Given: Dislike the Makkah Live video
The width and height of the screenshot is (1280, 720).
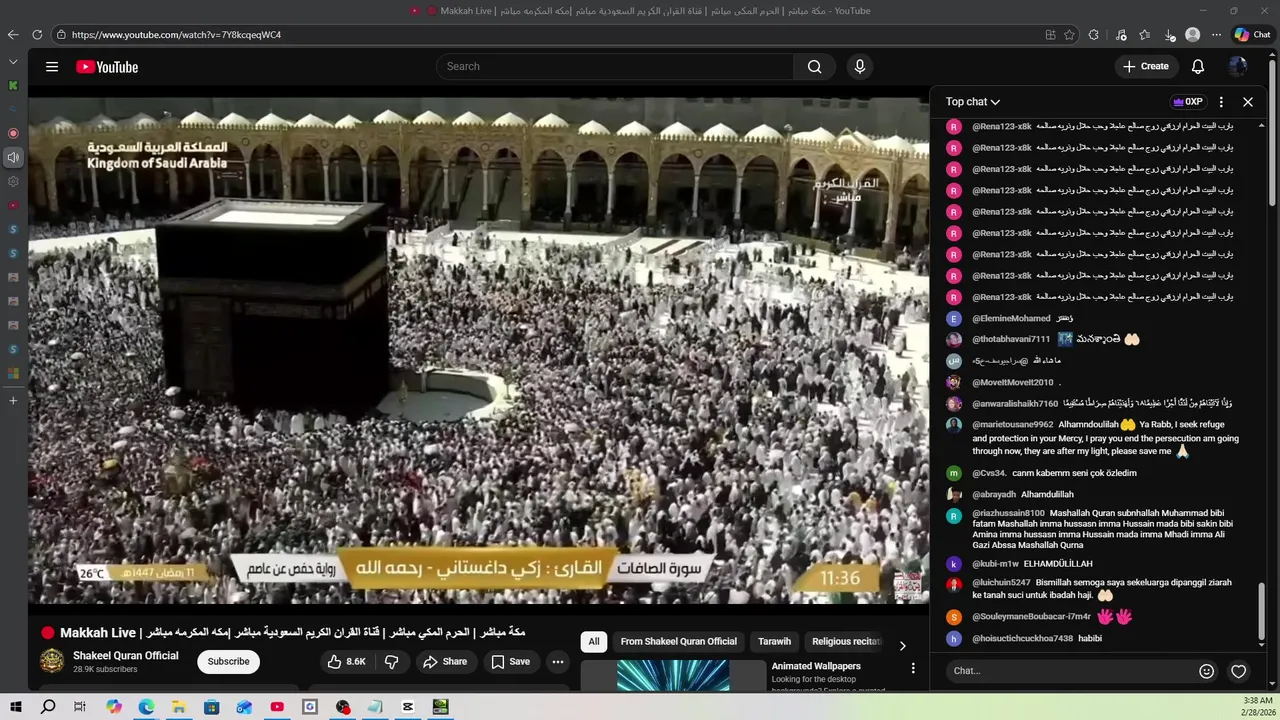Looking at the screenshot, I should [391, 661].
